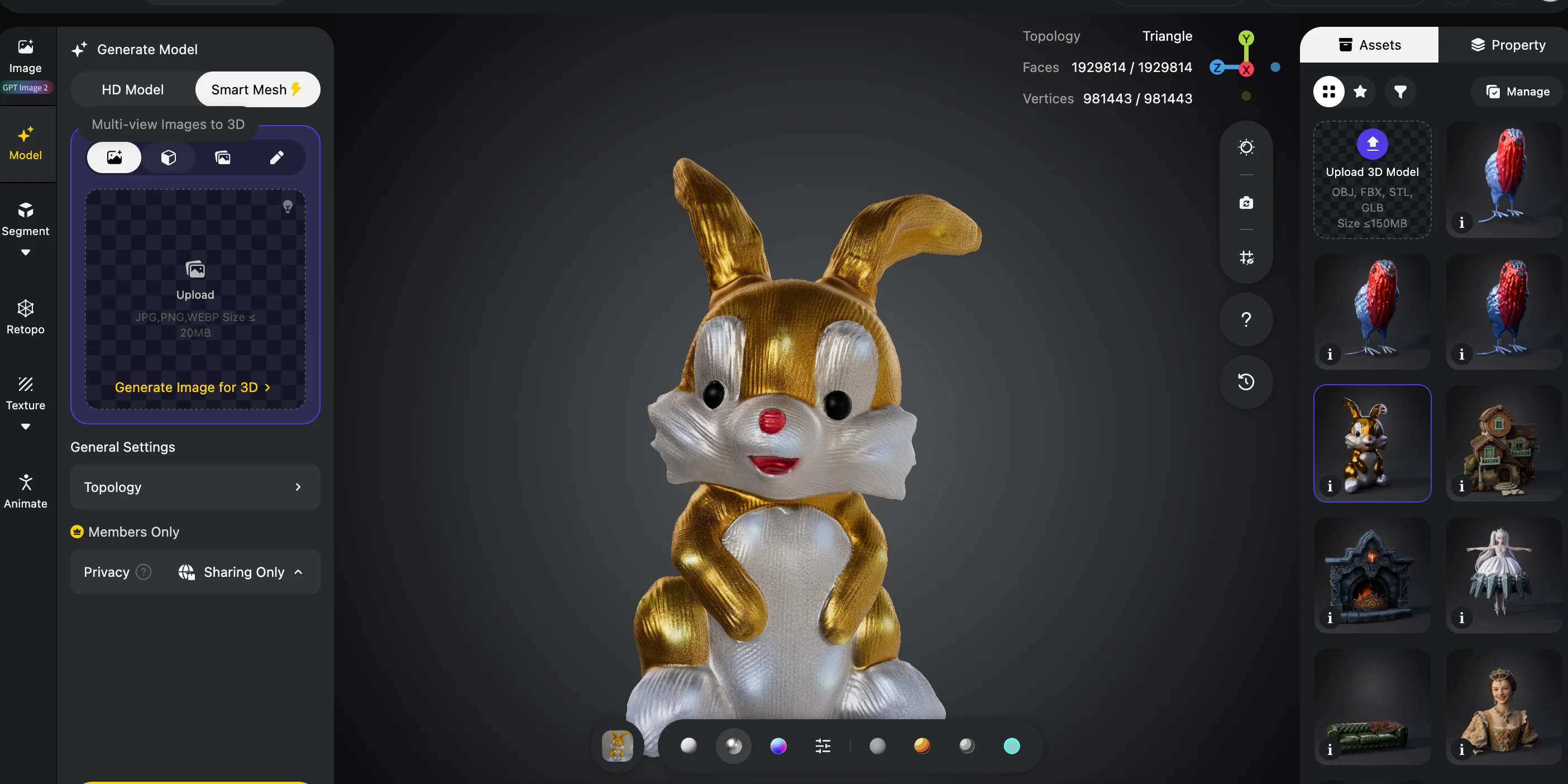The image size is (1568, 784).
Task: Open the white-dress girl asset thumbnail
Action: point(1504,575)
